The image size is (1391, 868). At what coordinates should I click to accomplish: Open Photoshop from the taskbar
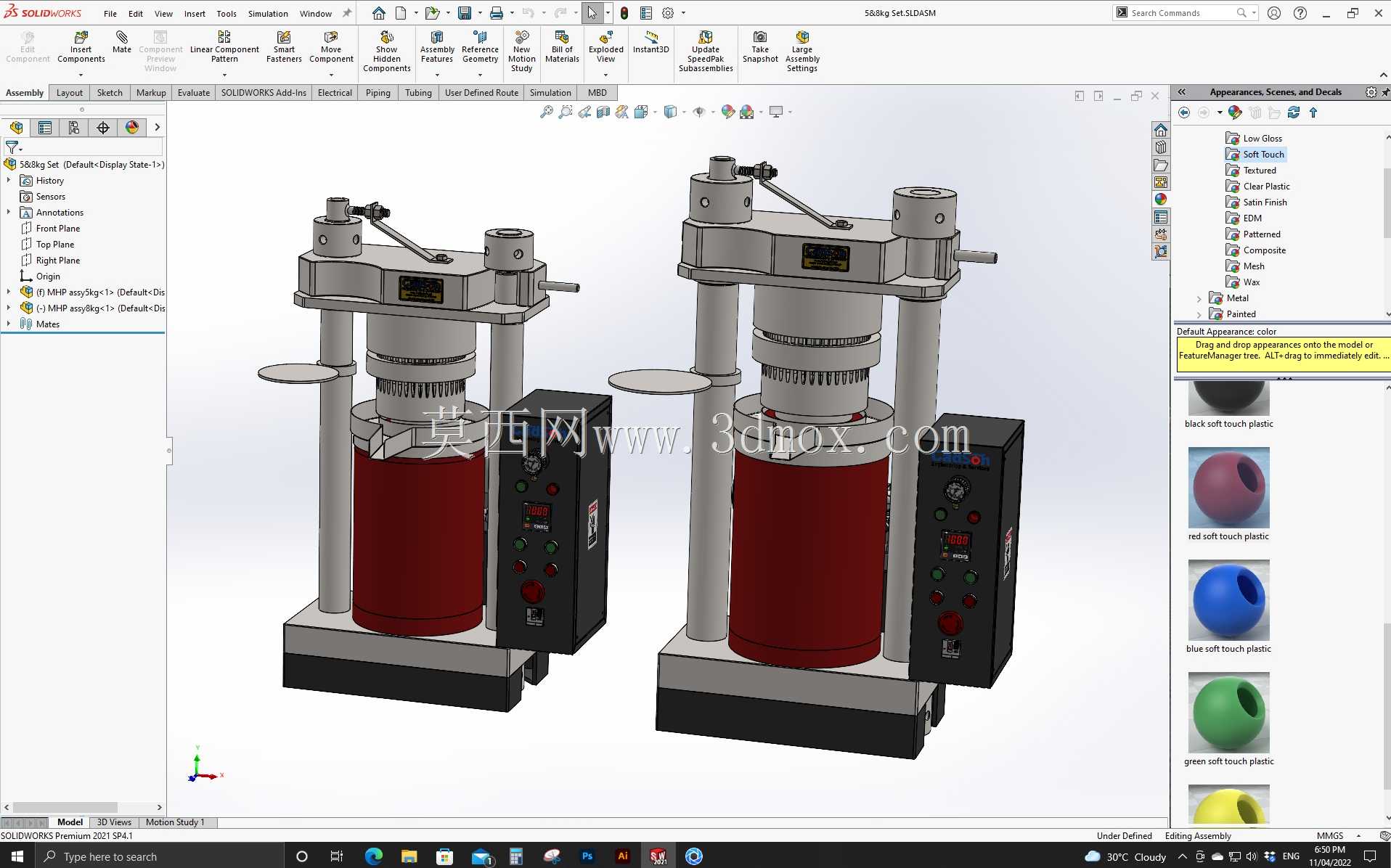point(587,856)
